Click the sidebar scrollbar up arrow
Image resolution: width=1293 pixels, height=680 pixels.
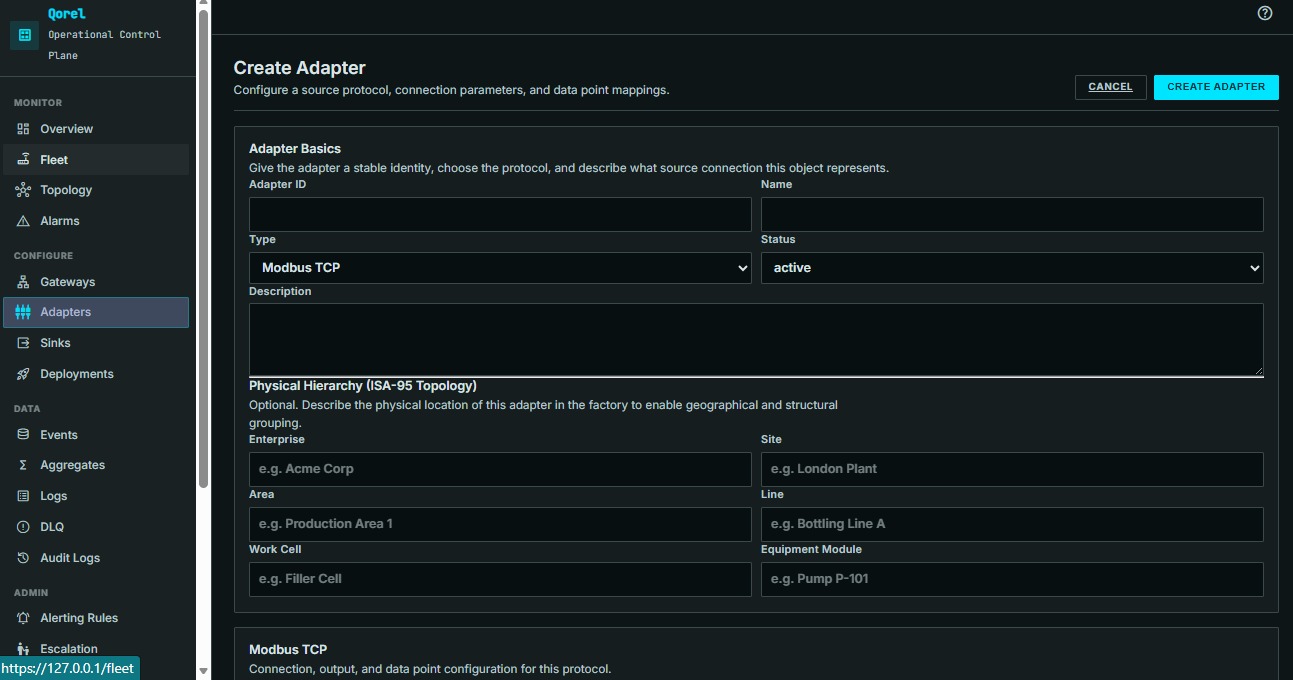click(x=204, y=5)
